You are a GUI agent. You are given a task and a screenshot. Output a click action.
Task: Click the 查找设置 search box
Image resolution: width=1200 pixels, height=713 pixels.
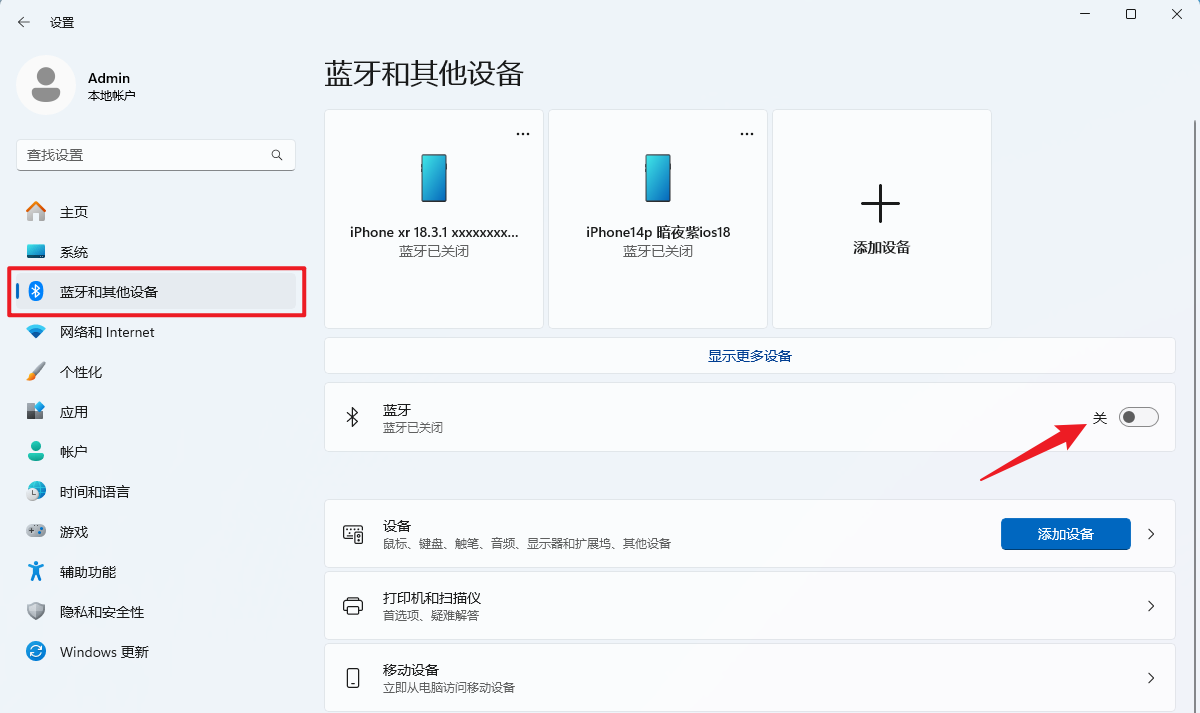[x=155, y=155]
